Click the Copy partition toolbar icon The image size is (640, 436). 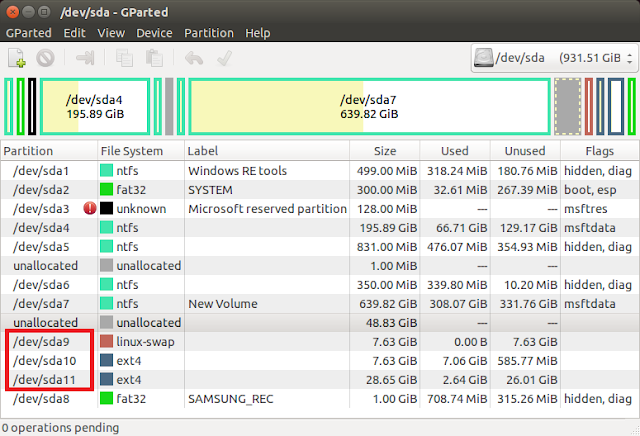124,58
